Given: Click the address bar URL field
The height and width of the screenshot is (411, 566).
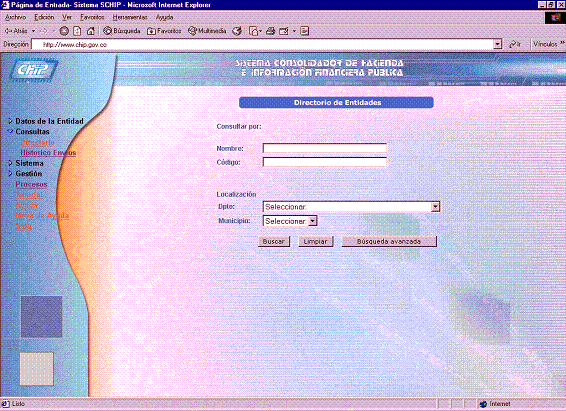Looking at the screenshot, I should click(263, 44).
